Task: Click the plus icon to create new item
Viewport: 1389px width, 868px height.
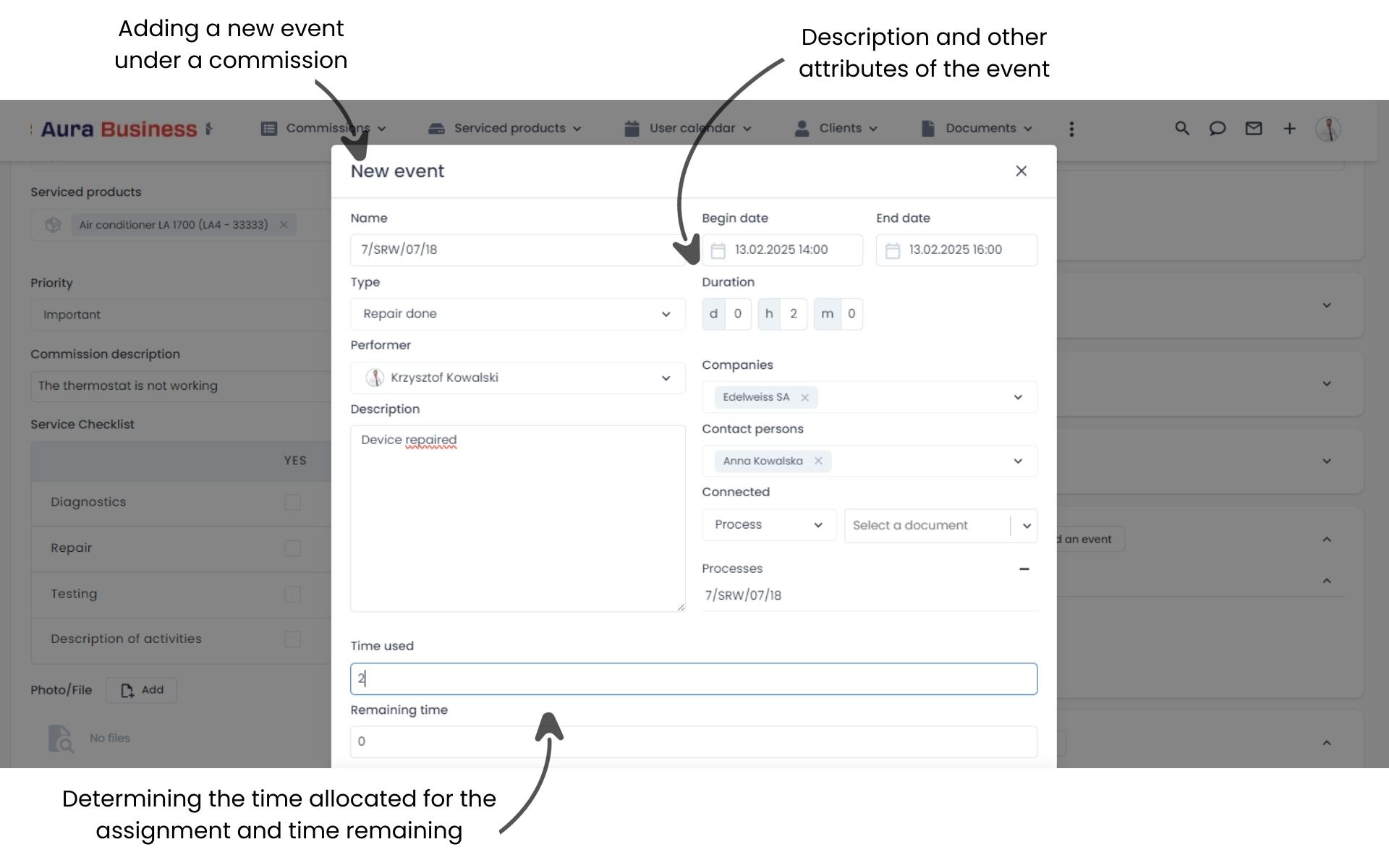Action: coord(1290,128)
